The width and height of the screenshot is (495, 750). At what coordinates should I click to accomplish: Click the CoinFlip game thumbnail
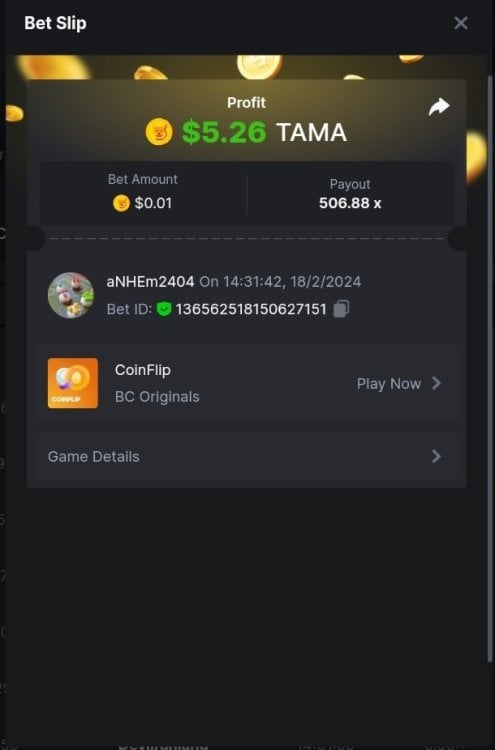click(x=73, y=383)
